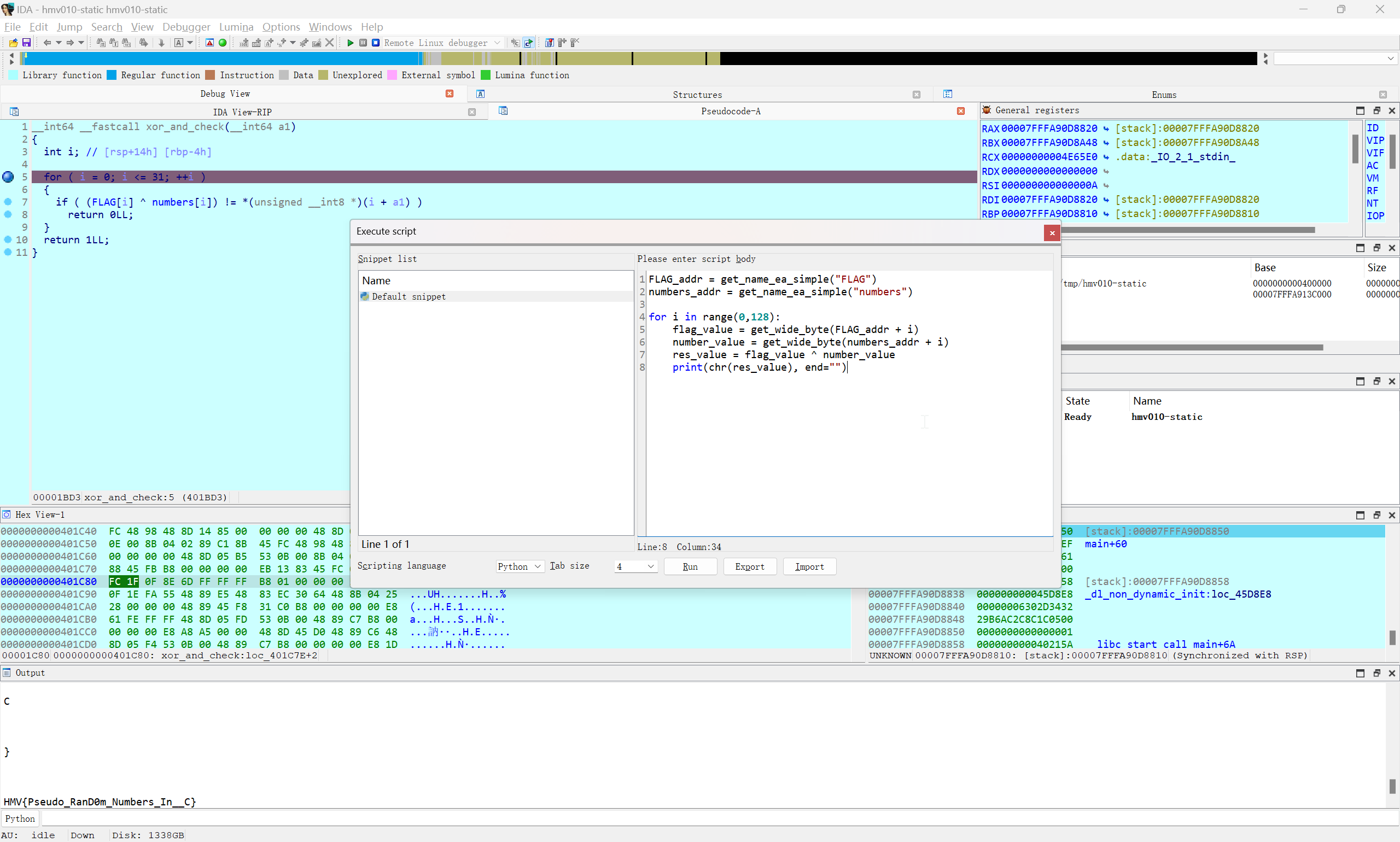
Task: Click the delete watch icon in toolbar
Action: pyautogui.click(x=574, y=43)
